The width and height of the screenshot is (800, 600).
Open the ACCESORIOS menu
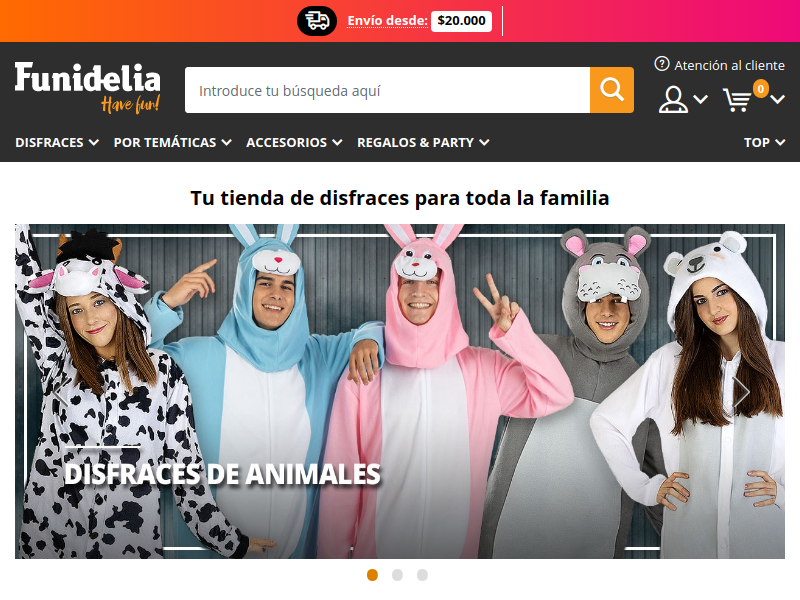[x=294, y=142]
